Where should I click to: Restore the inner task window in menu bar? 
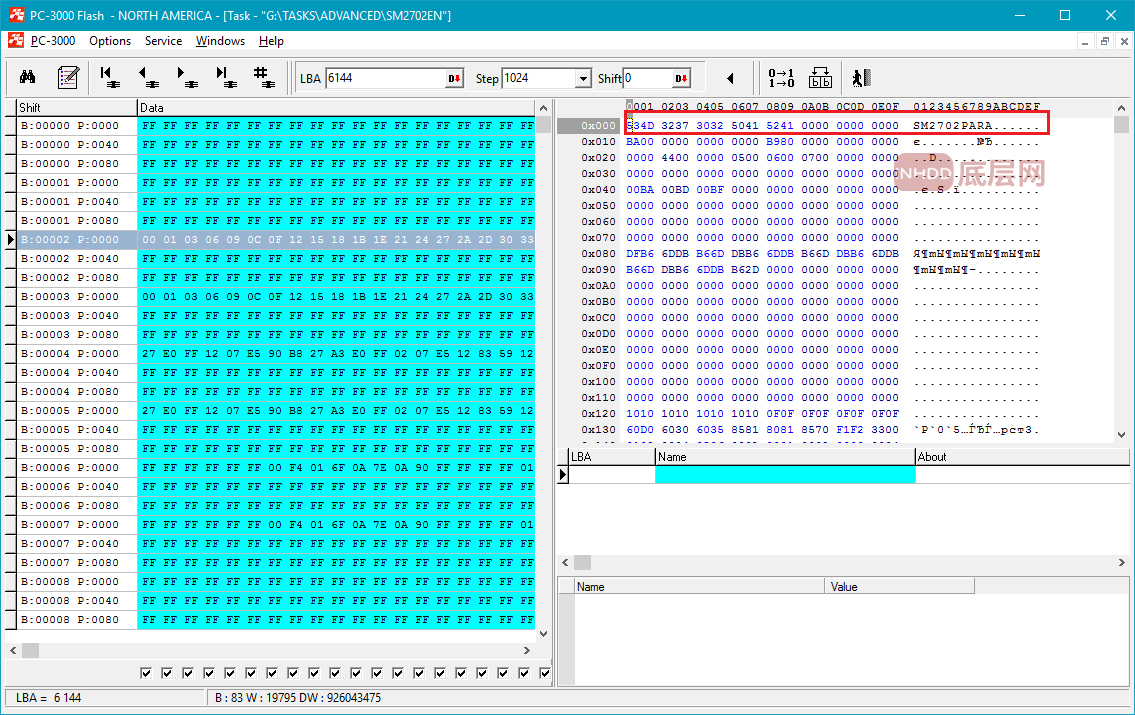1105,41
